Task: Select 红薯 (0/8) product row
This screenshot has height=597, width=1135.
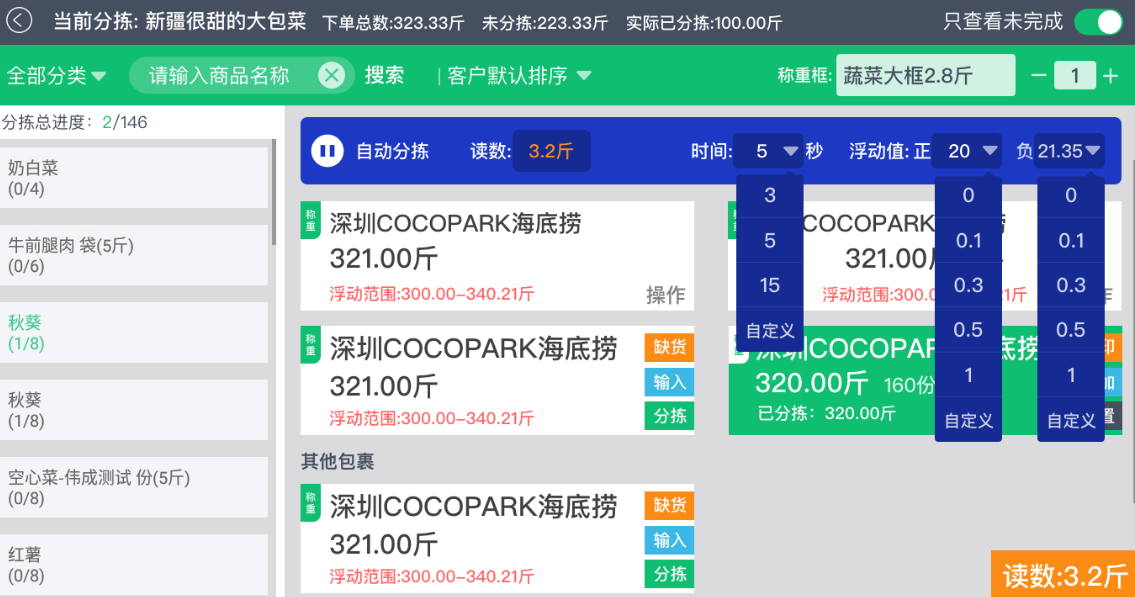Action: click(134, 565)
